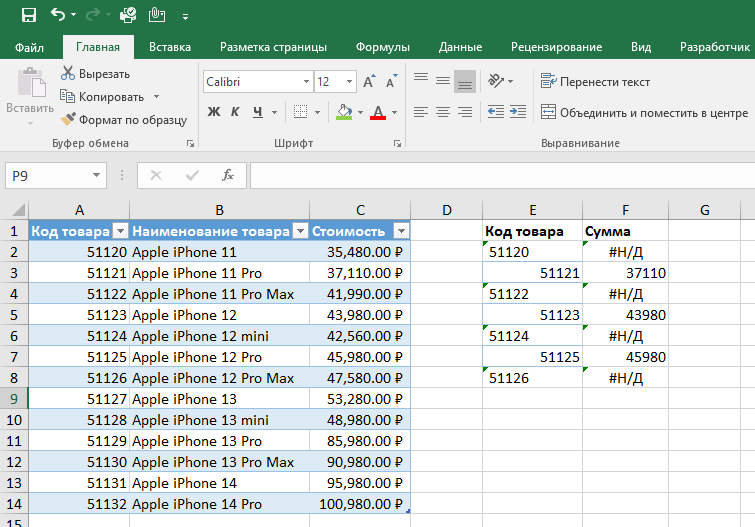Viewport: 755px width, 527px height.
Task: Open the borders dropdown arrow
Action: 317,112
